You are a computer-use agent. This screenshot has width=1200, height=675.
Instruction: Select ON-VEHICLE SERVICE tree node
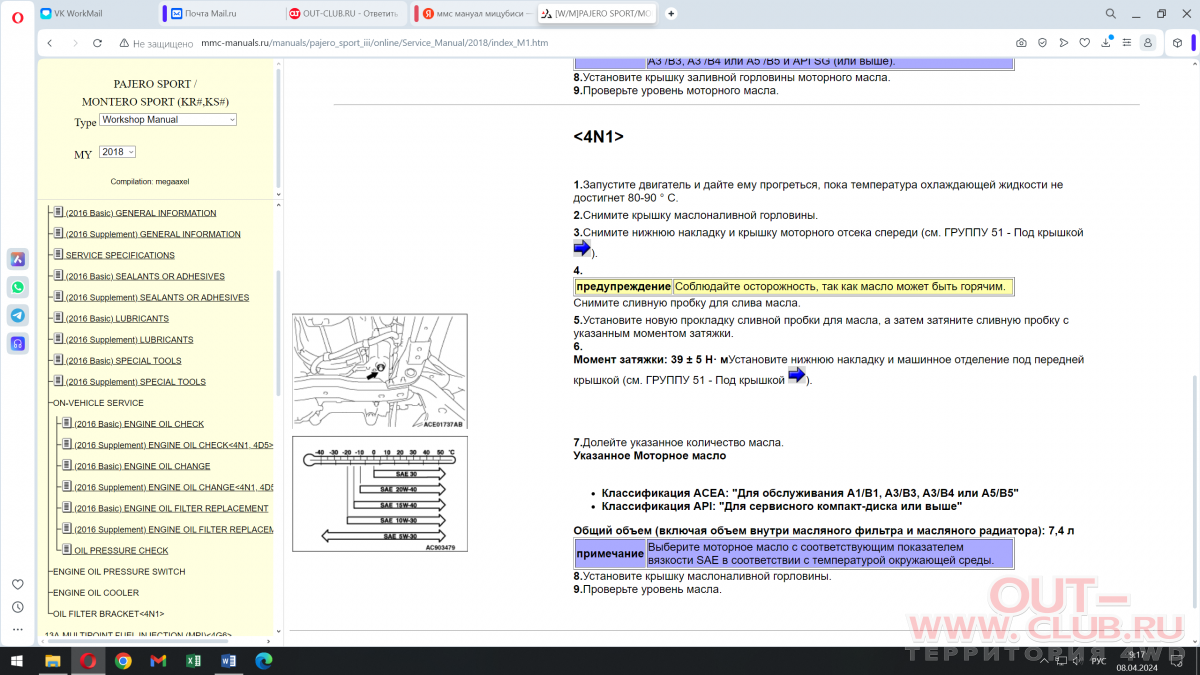[98, 402]
